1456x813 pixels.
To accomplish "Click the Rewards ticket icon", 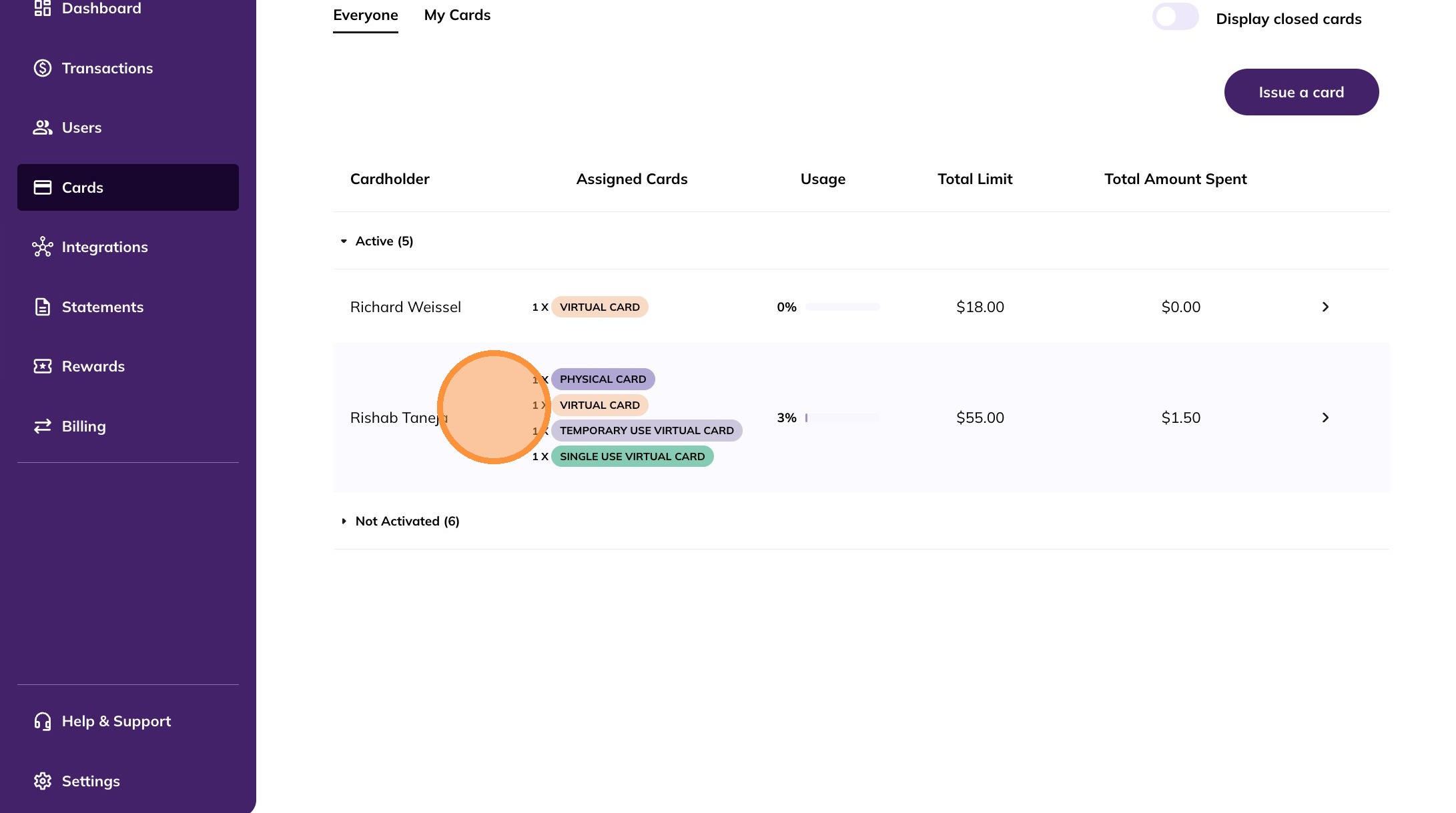I will (x=43, y=366).
